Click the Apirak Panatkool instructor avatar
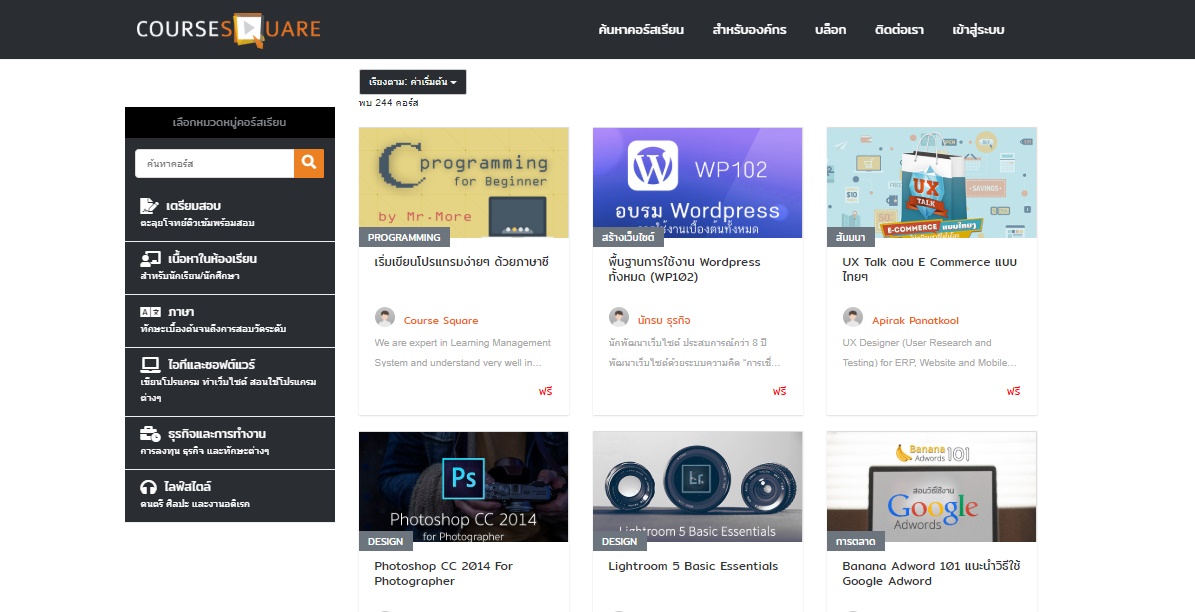Viewport: 1195px width, 612px height. pyautogui.click(x=853, y=318)
